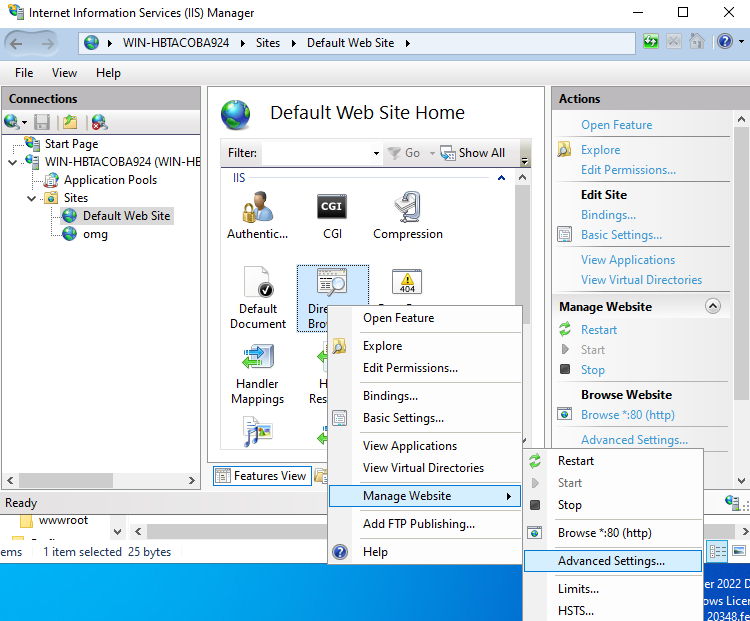Click the Refresh page toolbar icon
Screen dimensions: 750x621
pos(651,42)
